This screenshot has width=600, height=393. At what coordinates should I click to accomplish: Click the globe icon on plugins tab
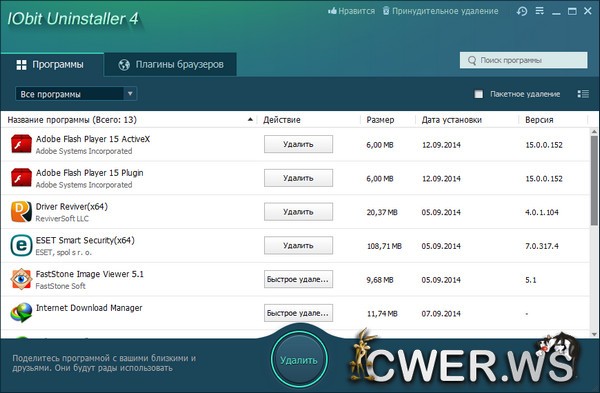point(124,65)
